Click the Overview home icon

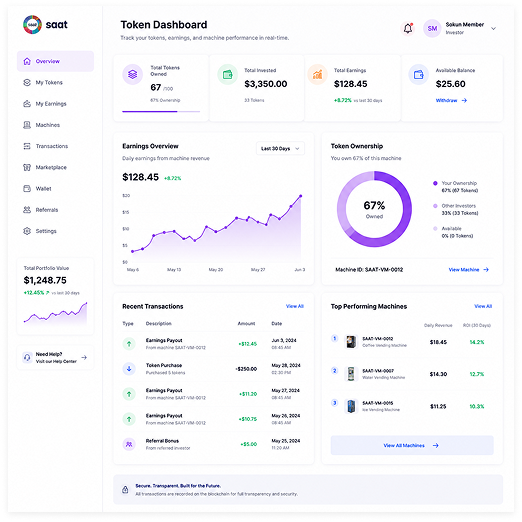[x=27, y=61]
